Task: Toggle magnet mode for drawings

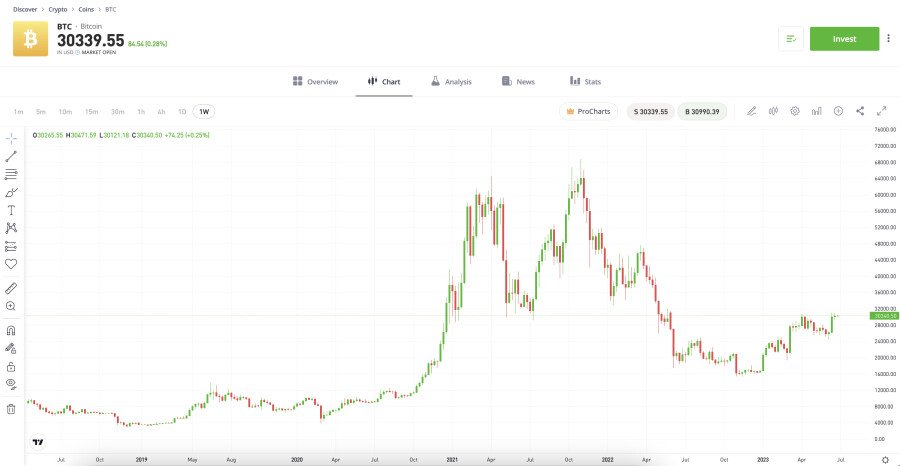Action: (11, 330)
